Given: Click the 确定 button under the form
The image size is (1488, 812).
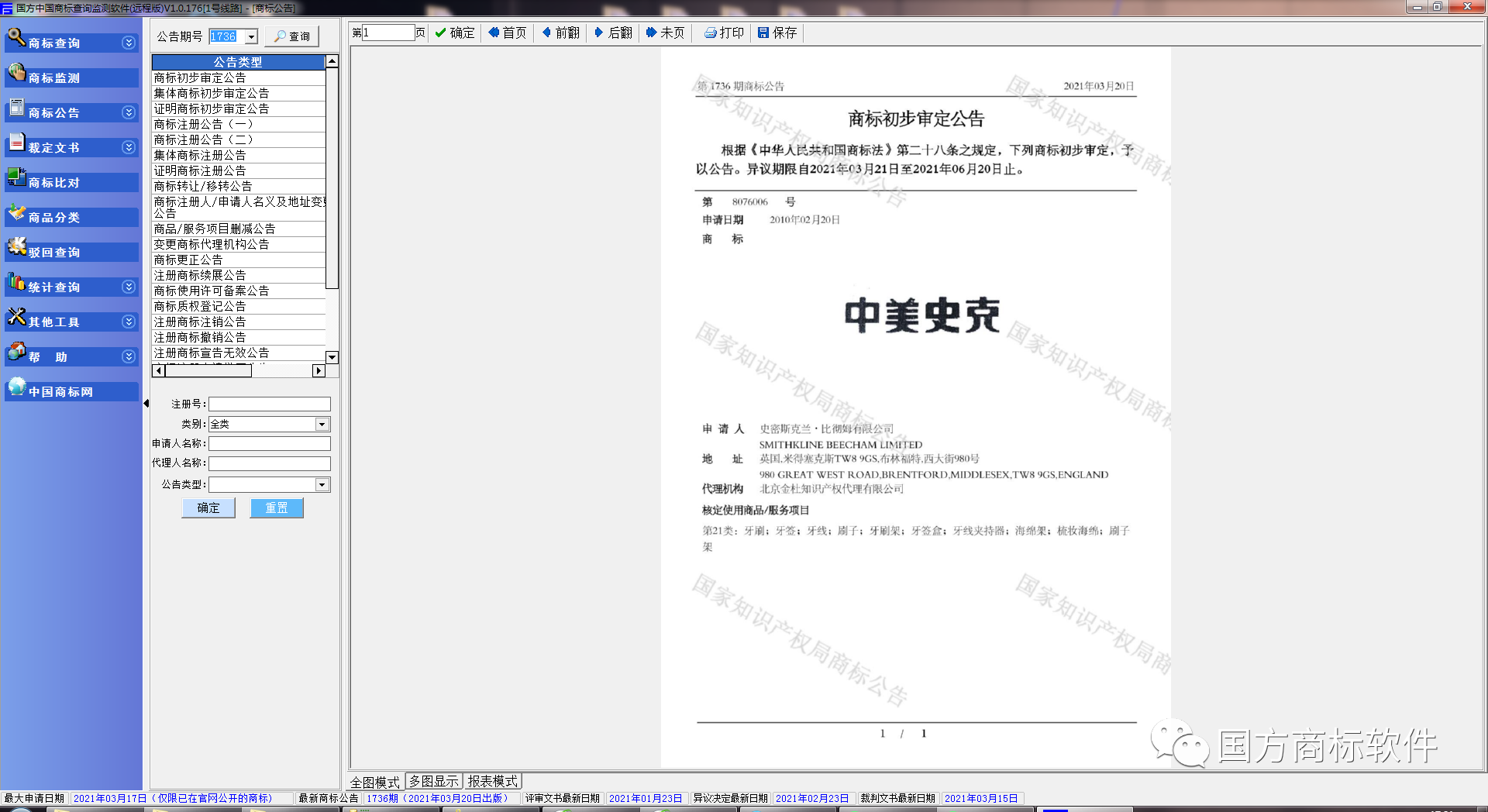Looking at the screenshot, I should (x=208, y=507).
